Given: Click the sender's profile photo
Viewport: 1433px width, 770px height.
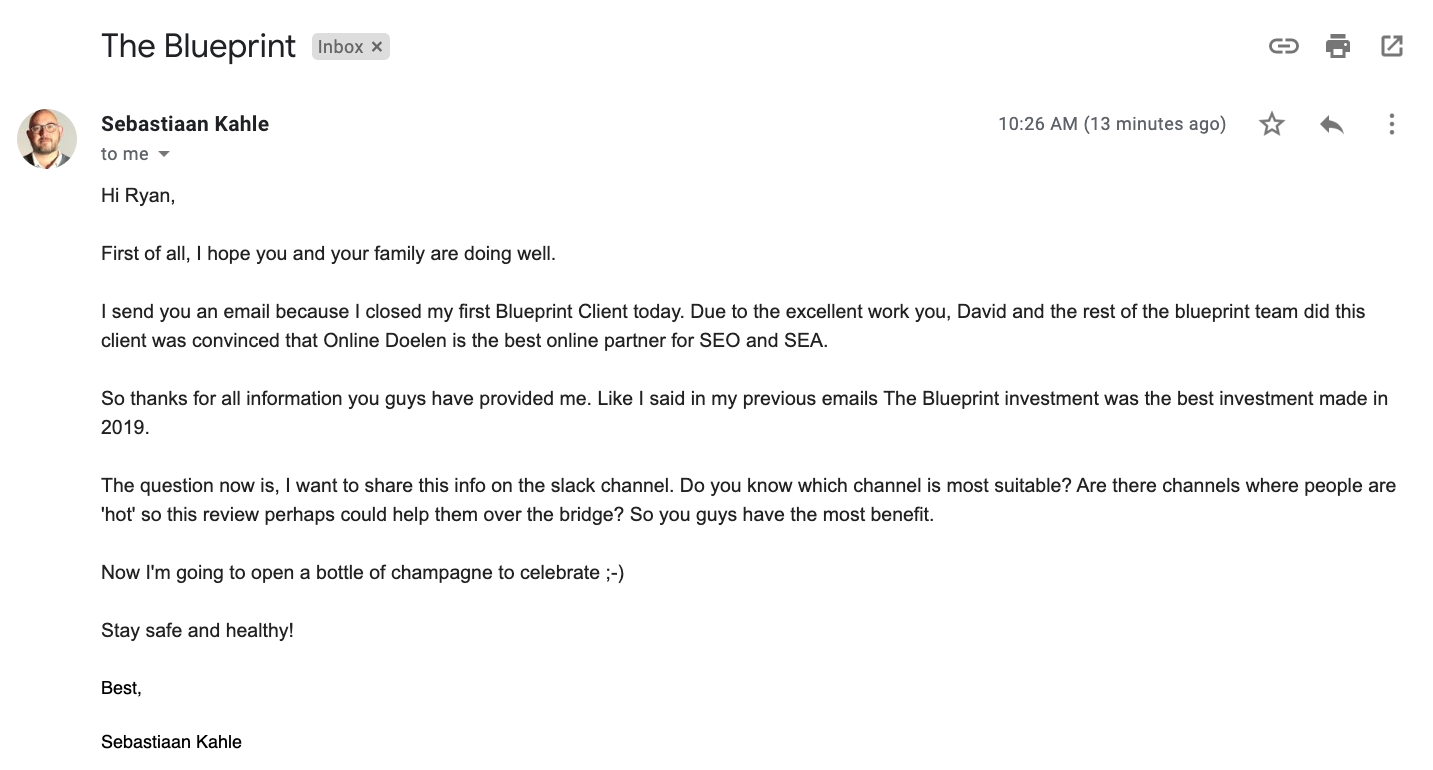Looking at the screenshot, I should [x=47, y=138].
